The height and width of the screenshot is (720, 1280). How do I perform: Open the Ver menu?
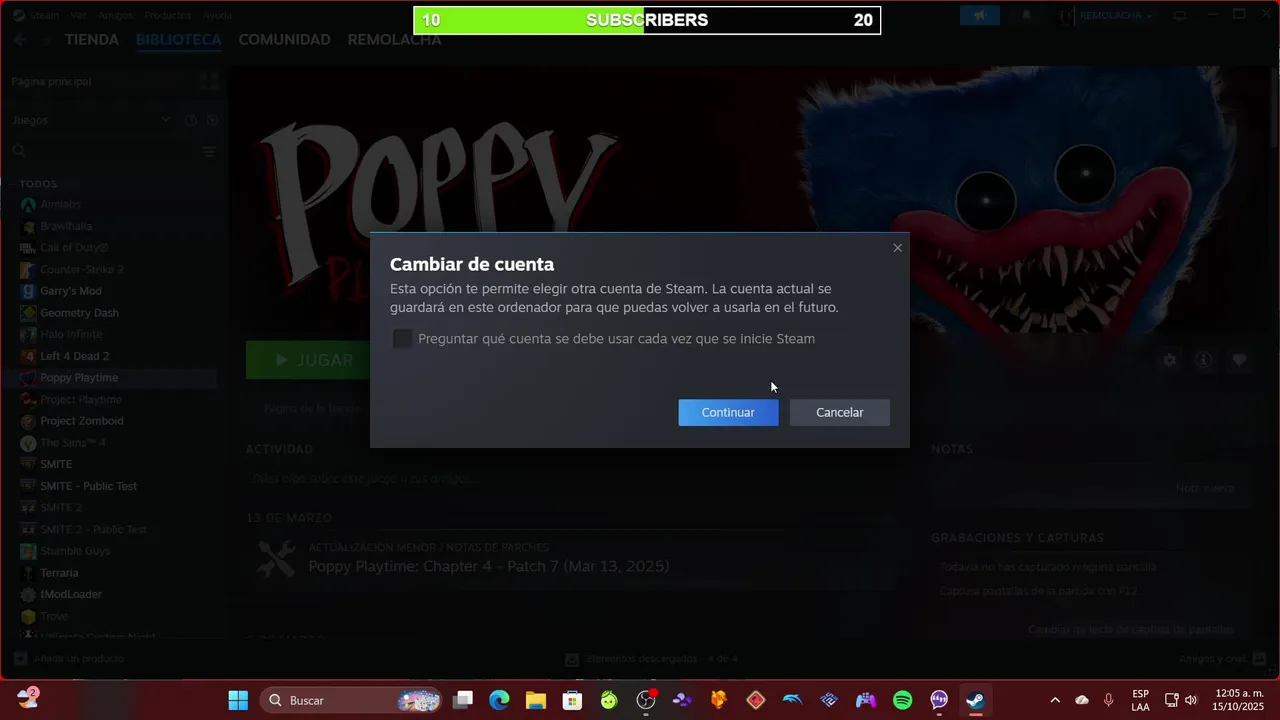click(x=78, y=16)
